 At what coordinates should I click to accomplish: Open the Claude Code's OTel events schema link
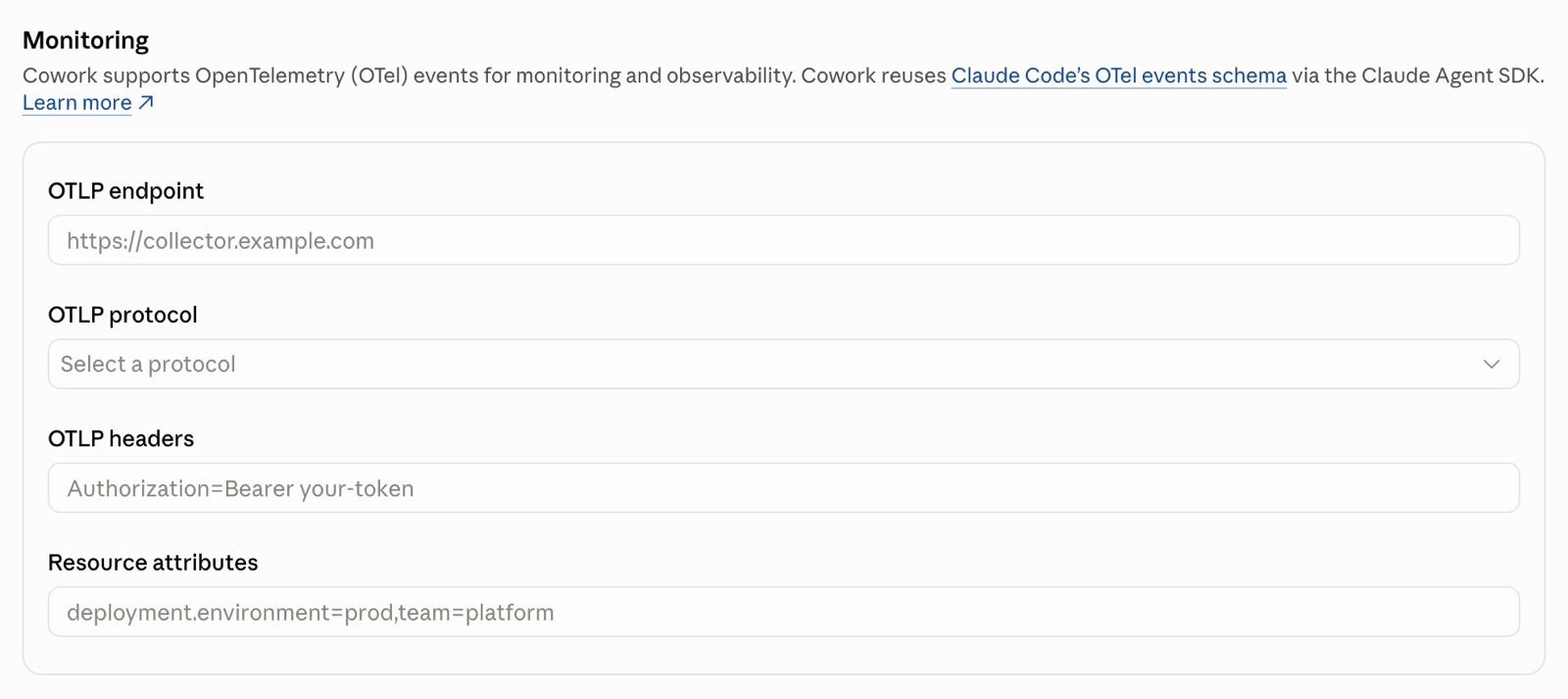(1118, 75)
